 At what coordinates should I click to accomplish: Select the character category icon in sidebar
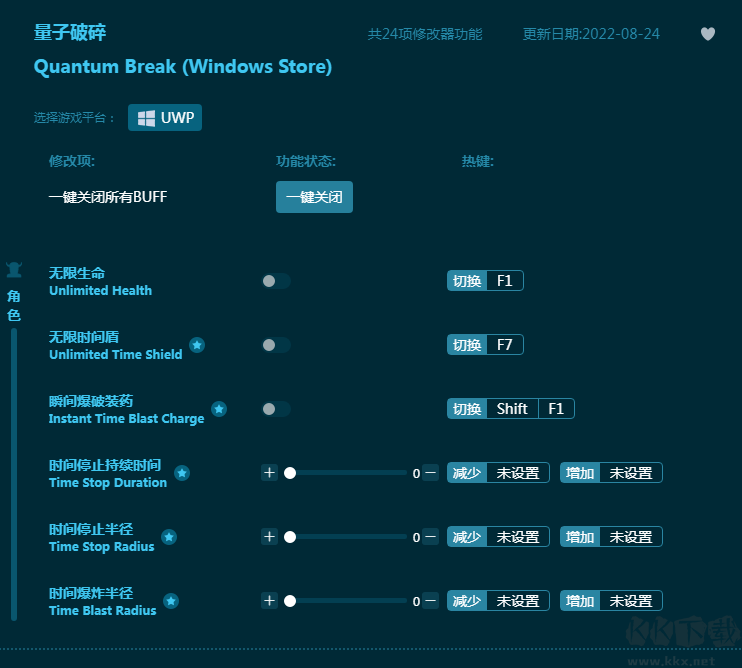coord(14,270)
